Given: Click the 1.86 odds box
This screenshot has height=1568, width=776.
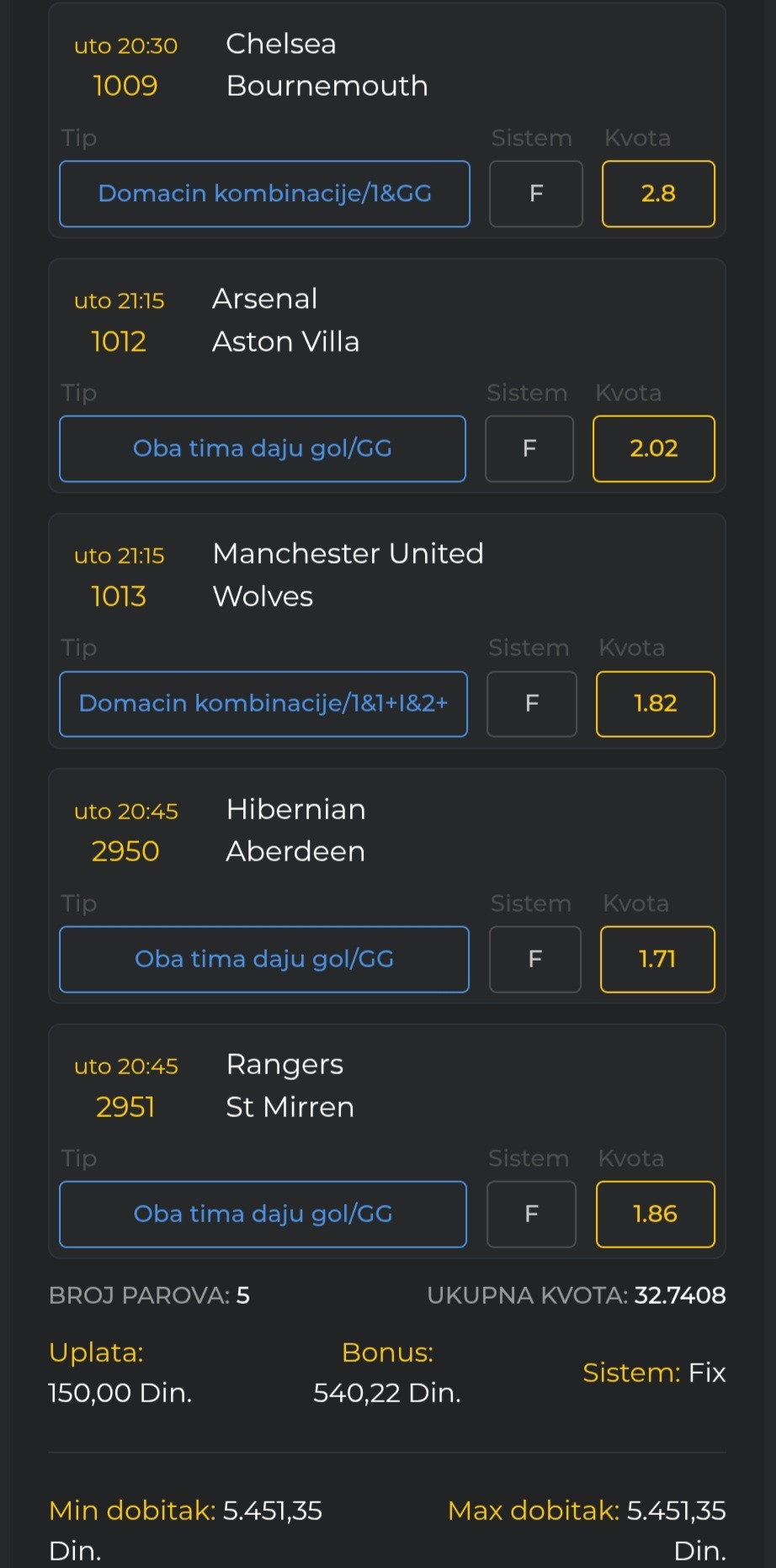Looking at the screenshot, I should (656, 1214).
